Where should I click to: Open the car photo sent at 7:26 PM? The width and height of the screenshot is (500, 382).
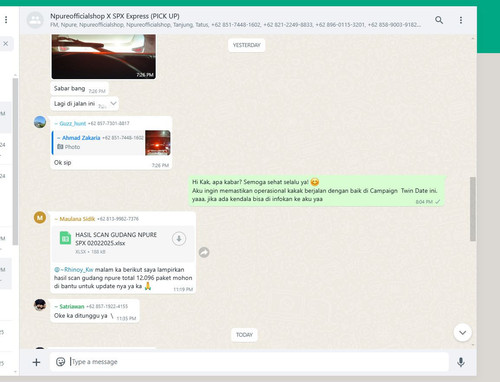pyautogui.click(x=104, y=57)
